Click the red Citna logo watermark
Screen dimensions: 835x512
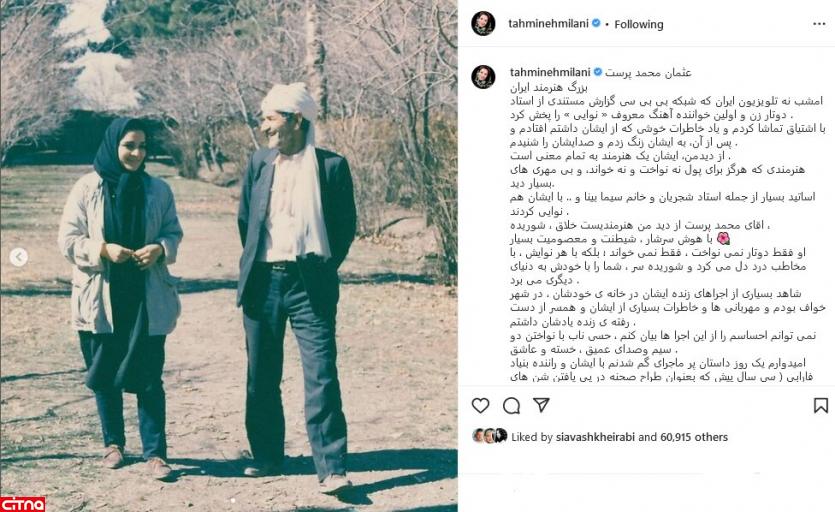tap(22, 503)
